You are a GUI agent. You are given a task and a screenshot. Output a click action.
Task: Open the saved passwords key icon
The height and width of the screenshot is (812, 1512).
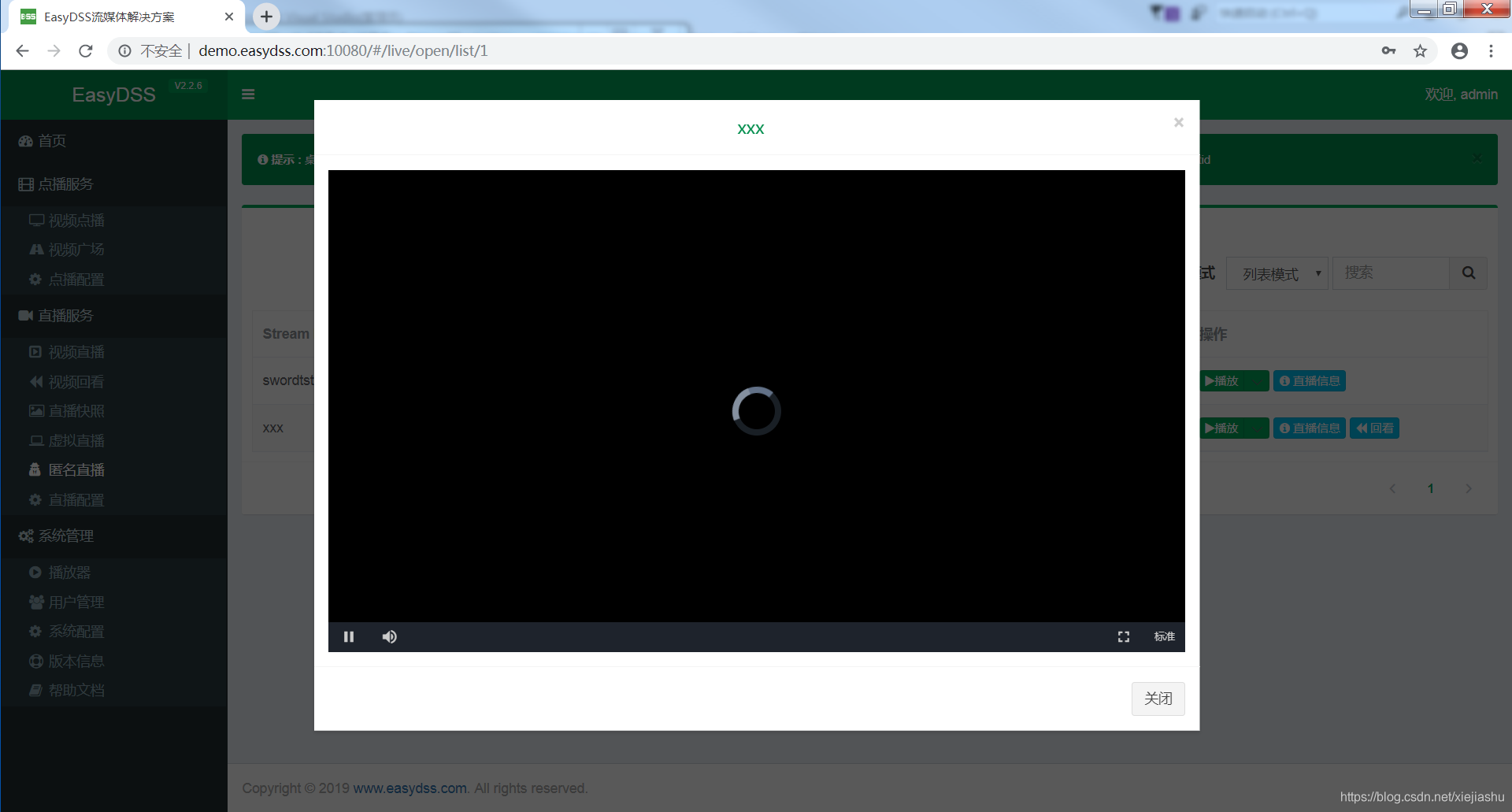pos(1388,51)
